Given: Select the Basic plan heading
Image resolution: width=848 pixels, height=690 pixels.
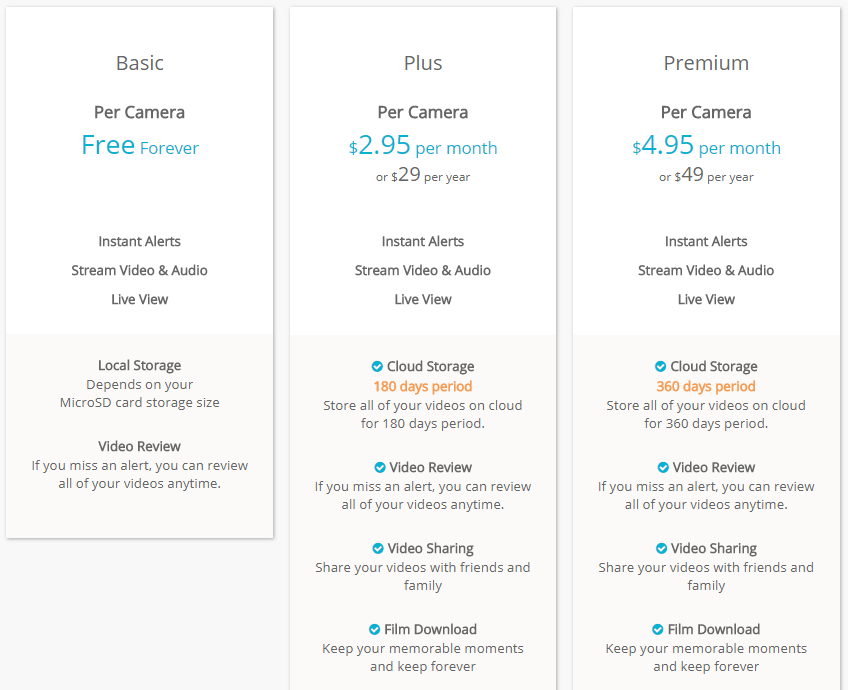Looking at the screenshot, I should pyautogui.click(x=140, y=63).
